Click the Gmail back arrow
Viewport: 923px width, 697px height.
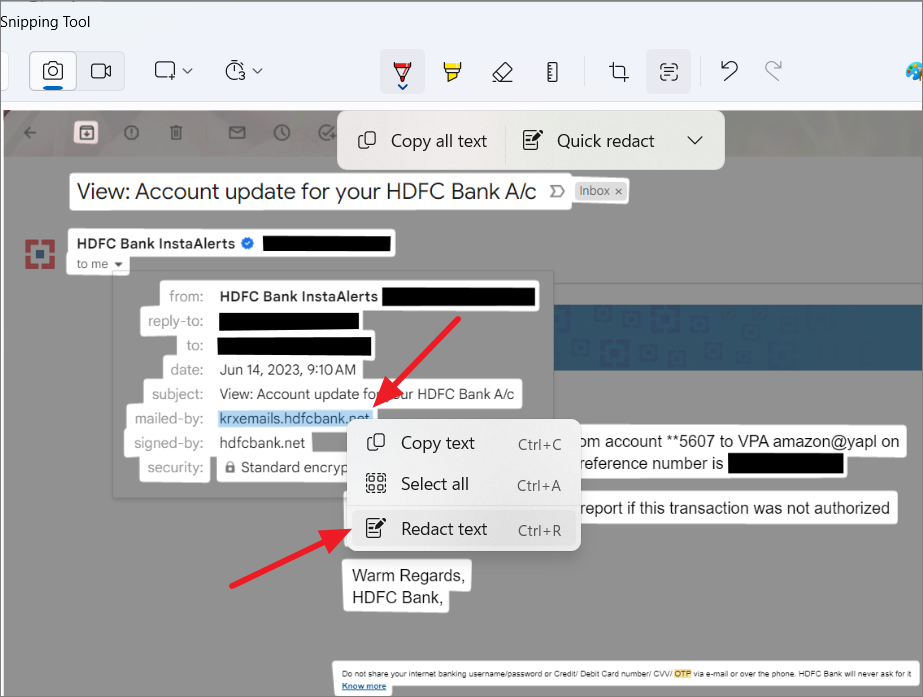point(30,133)
